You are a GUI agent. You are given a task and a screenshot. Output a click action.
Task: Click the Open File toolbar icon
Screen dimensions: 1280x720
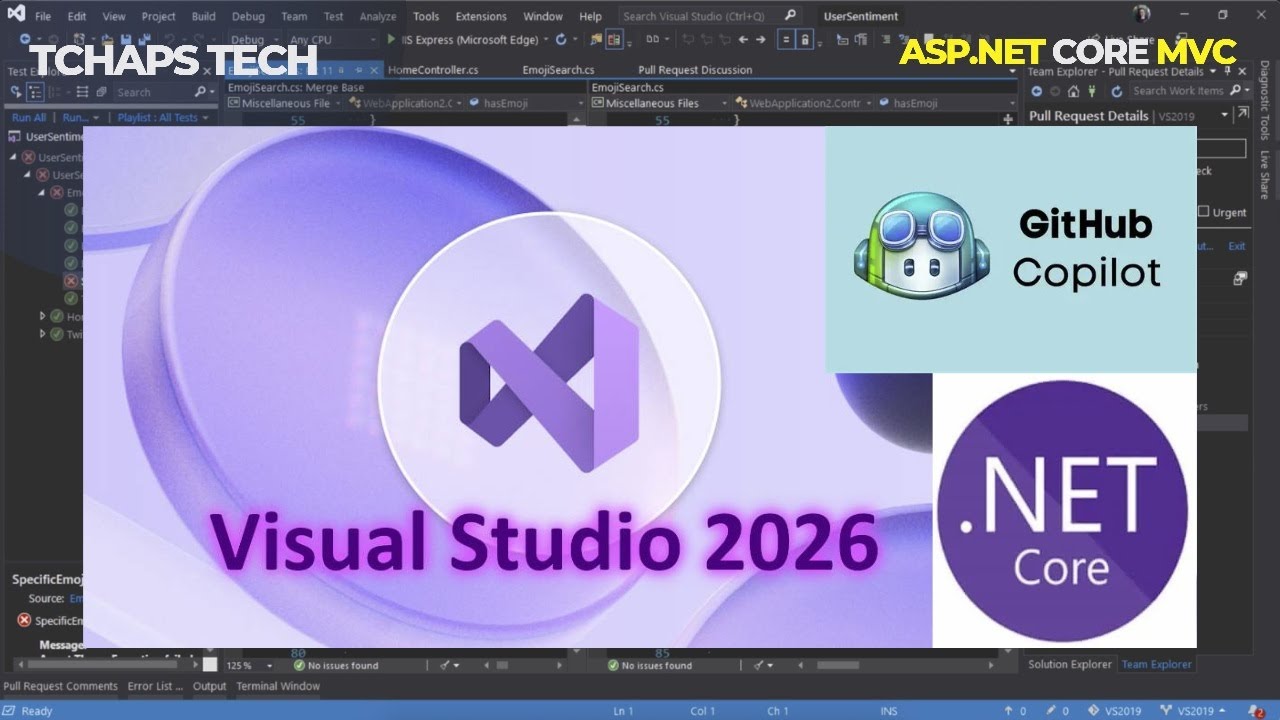pyautogui.click(x=109, y=40)
